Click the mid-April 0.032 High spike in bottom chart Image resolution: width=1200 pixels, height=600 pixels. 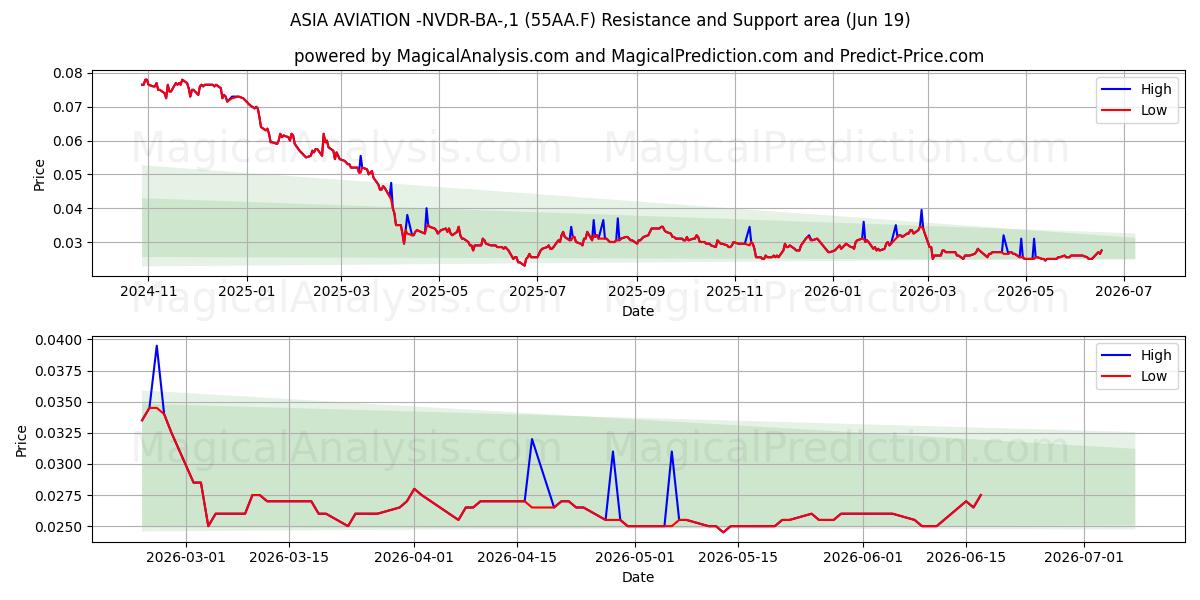[x=532, y=439]
